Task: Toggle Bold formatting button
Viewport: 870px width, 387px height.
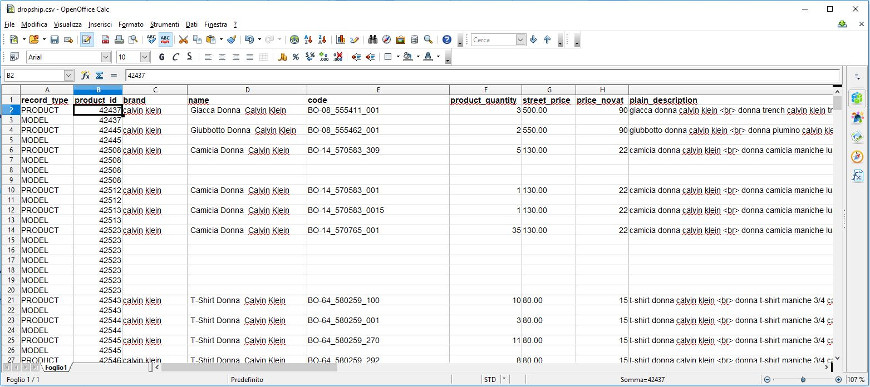Action: 161,57
